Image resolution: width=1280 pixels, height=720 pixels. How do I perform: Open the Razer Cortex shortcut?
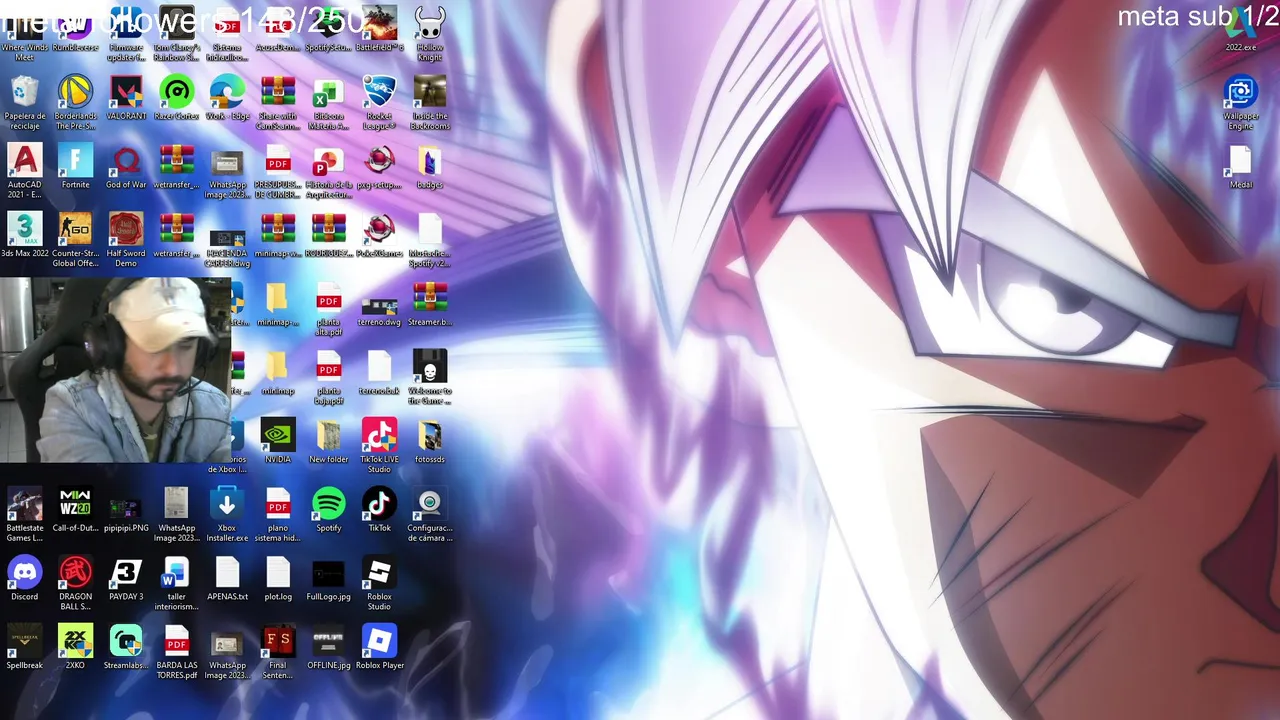[177, 98]
